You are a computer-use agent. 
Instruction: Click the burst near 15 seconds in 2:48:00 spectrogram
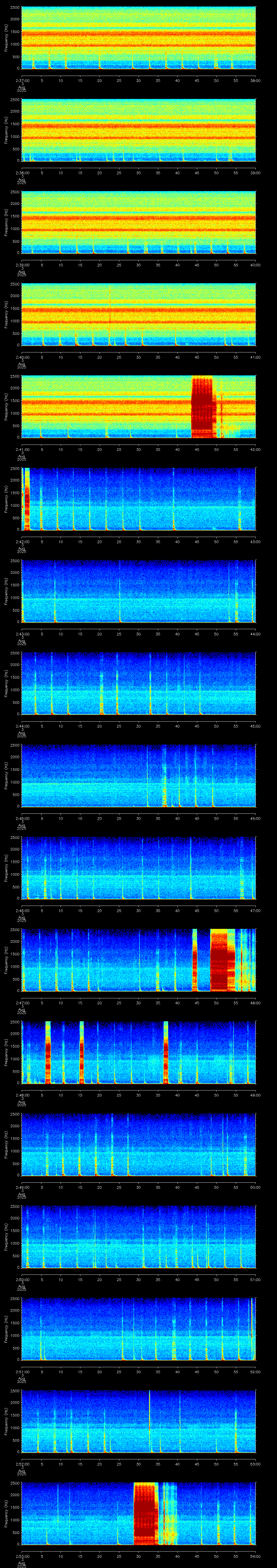tap(82, 1052)
